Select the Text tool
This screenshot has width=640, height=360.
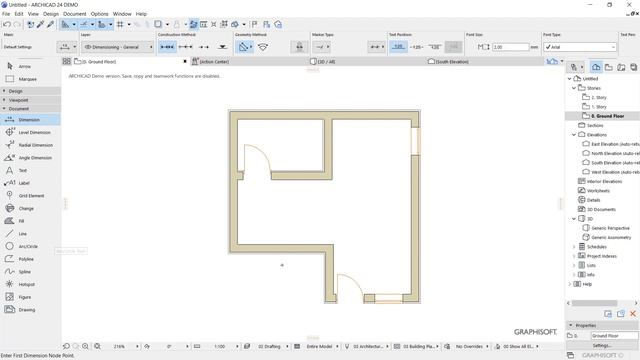click(x=22, y=170)
